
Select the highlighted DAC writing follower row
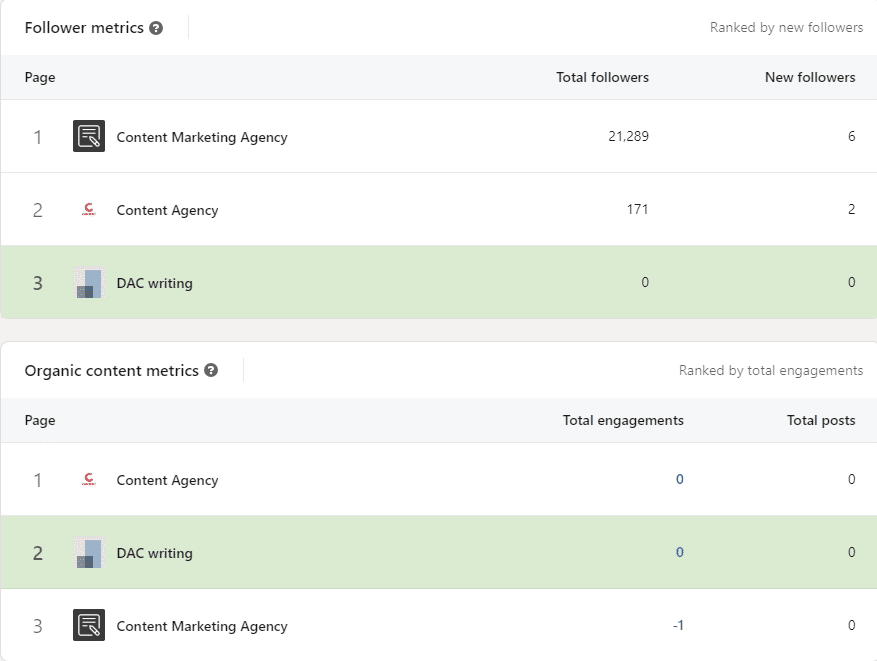(x=400, y=283)
